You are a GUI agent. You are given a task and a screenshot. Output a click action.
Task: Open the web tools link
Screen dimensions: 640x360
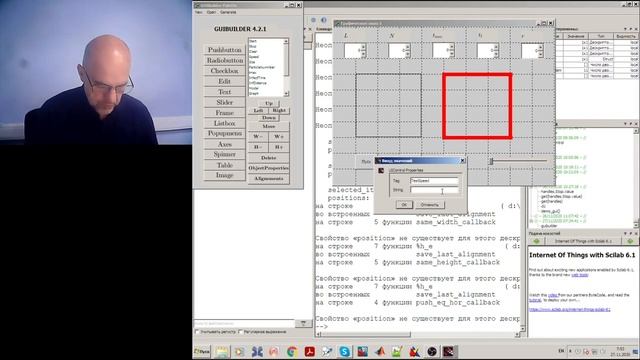(580, 275)
